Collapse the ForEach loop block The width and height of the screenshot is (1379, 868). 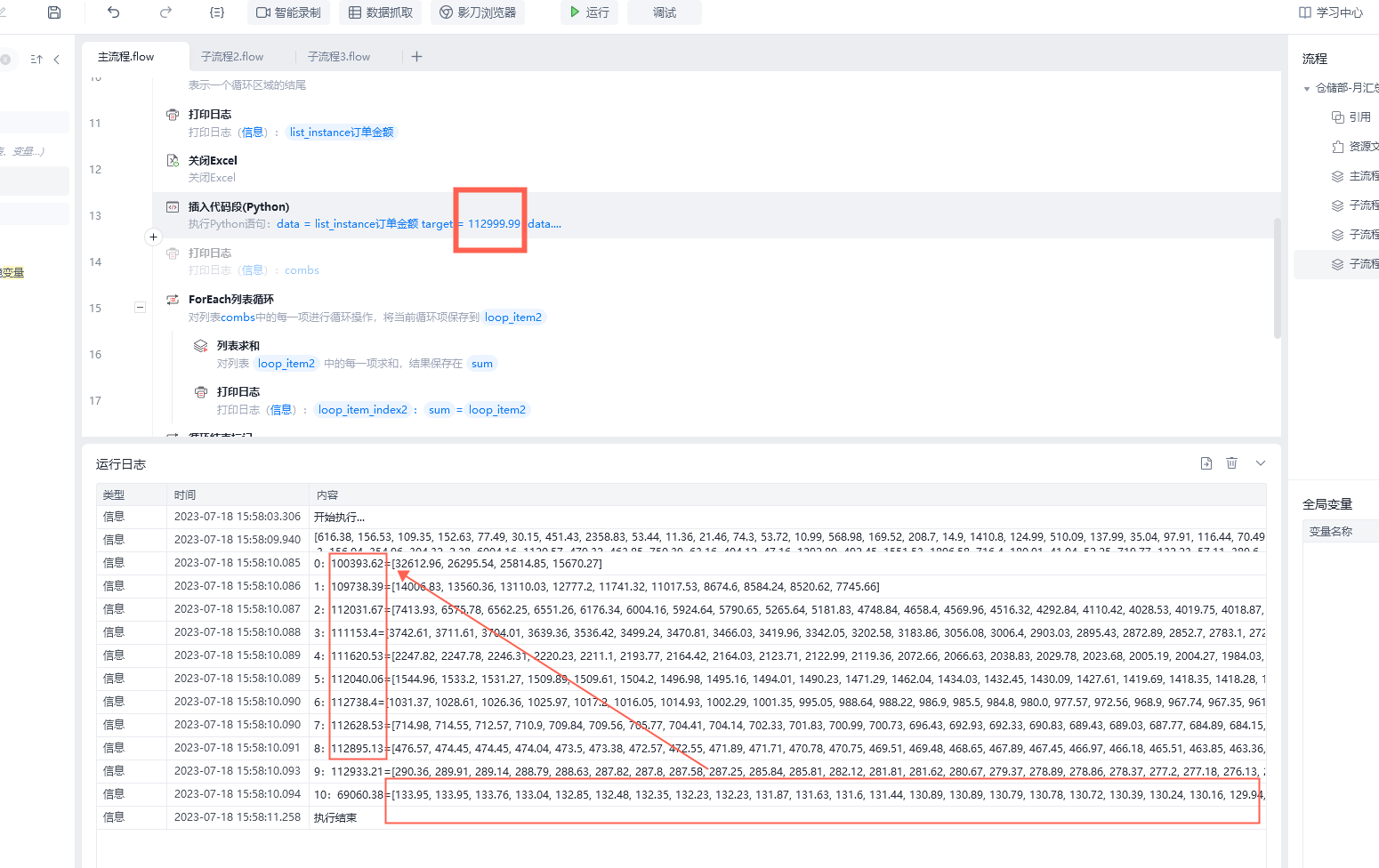[140, 308]
